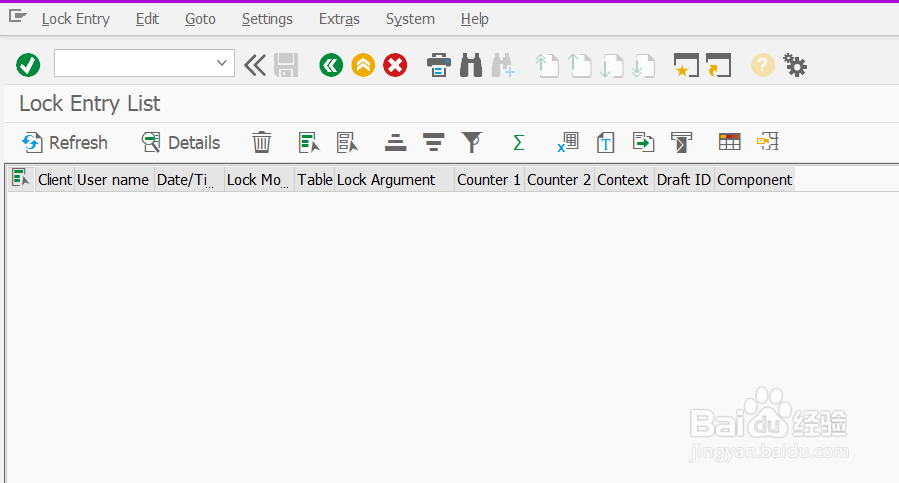Create a desktop shortcut icon
Viewport: 899px width, 483px height.
tap(718, 65)
